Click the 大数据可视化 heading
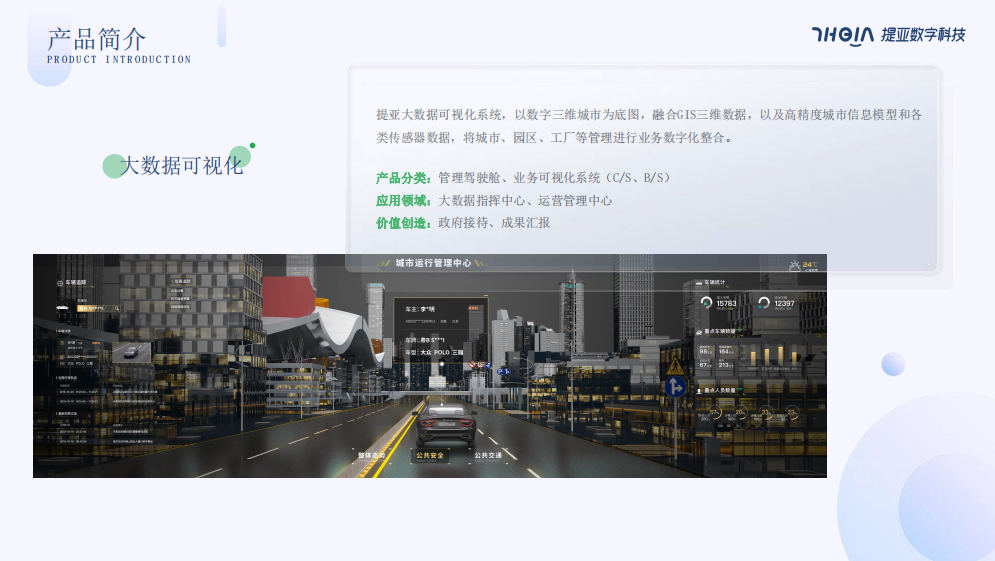This screenshot has height=561, width=995. (182, 166)
